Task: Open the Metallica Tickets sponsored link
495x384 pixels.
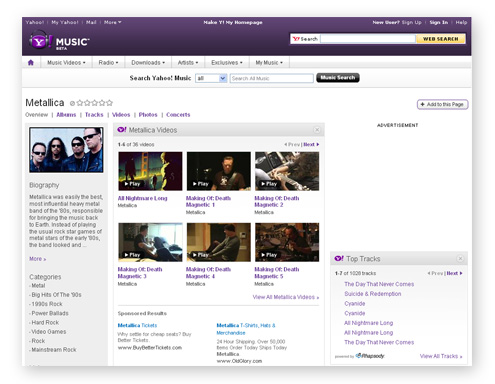Action: (137, 325)
